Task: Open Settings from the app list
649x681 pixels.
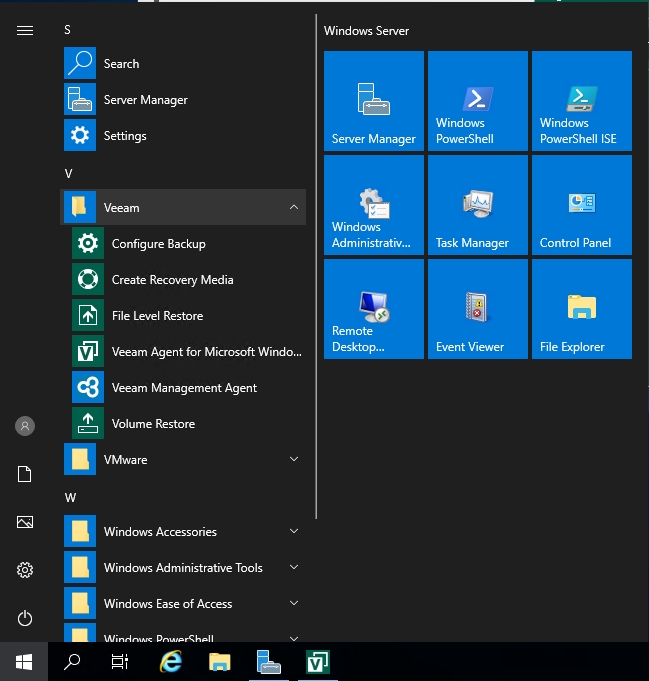Action: (125, 136)
